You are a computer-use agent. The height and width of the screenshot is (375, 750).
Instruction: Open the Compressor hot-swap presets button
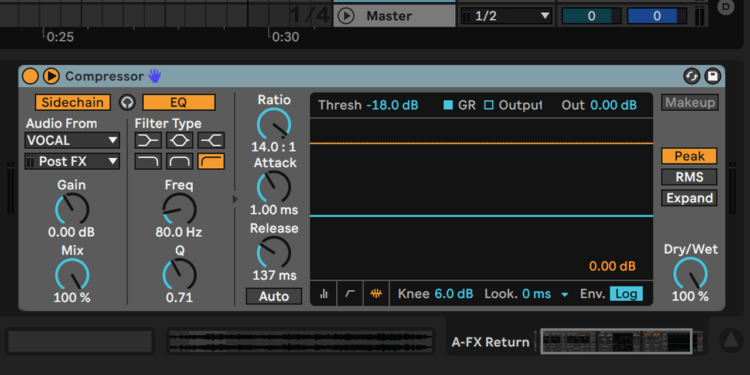(x=692, y=76)
